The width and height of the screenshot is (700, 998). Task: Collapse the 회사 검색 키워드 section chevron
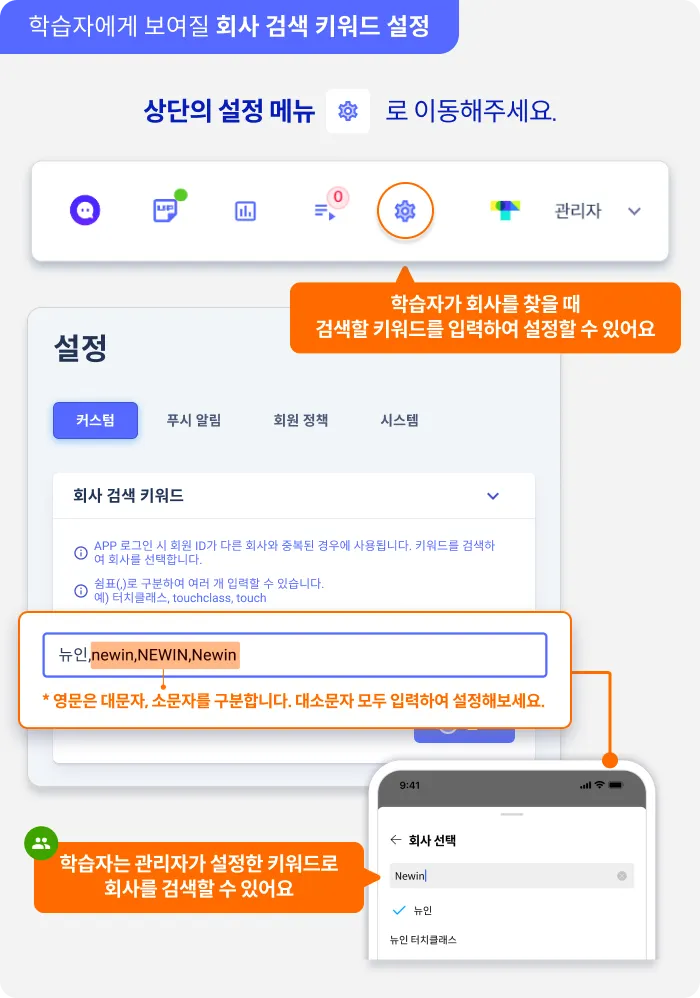(x=493, y=496)
